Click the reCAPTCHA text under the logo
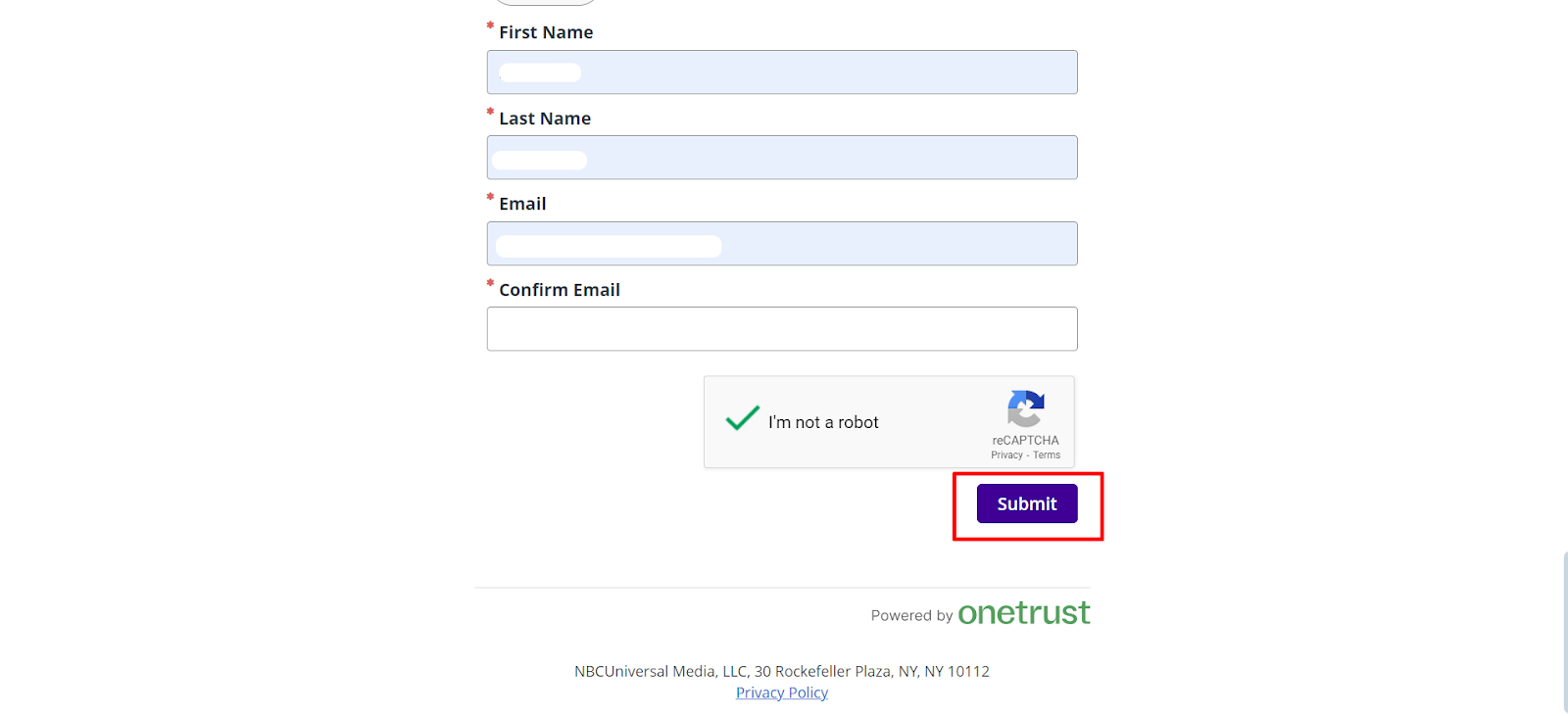1568x716 pixels. (1025, 441)
